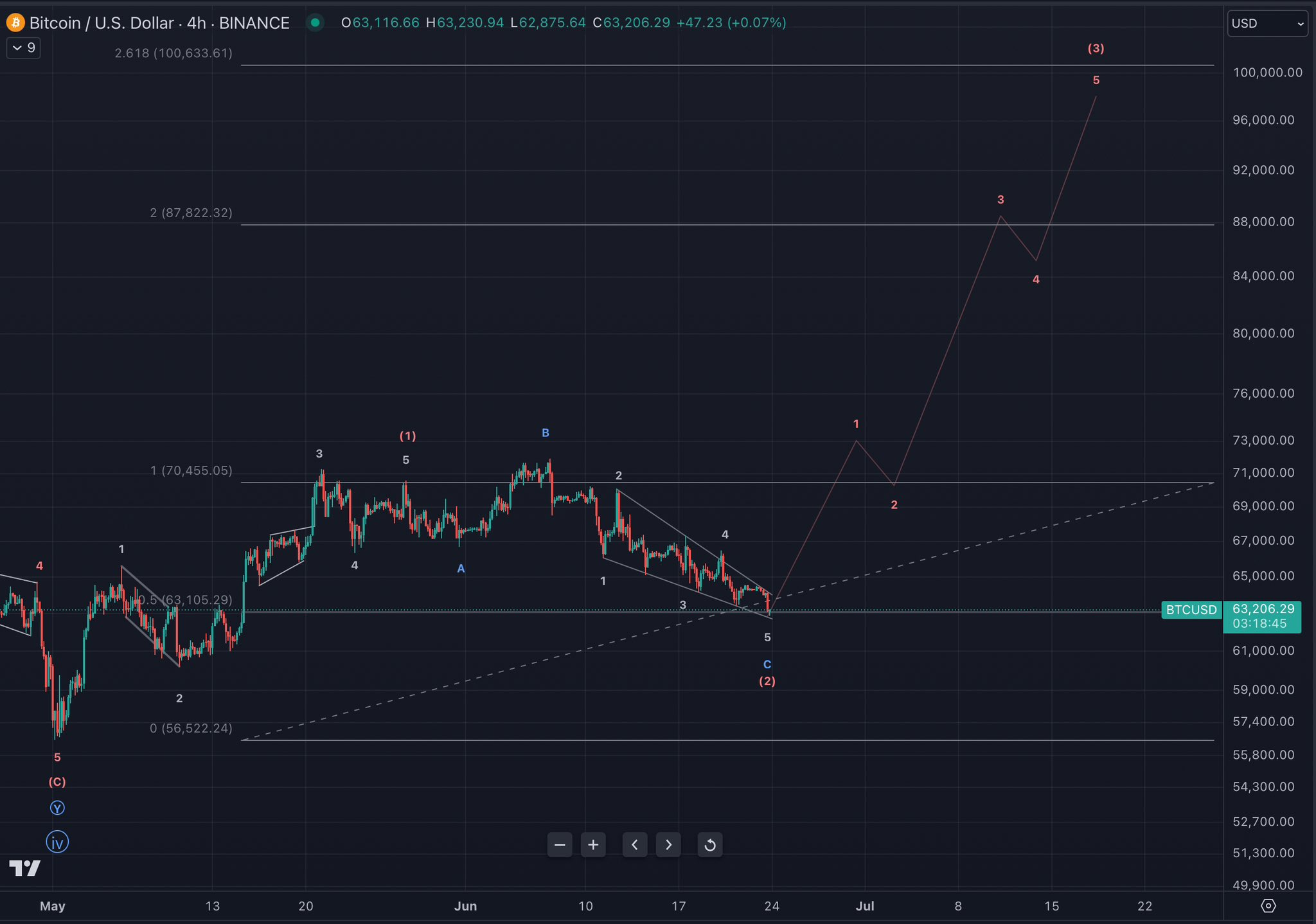Click the TradingView logo
This screenshot has width=1316, height=924.
pos(25,868)
